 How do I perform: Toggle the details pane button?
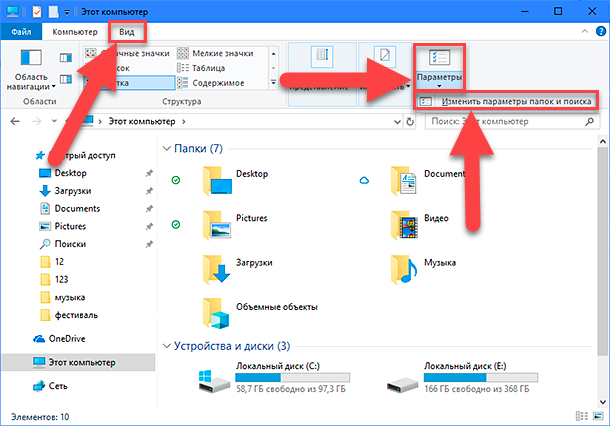(65, 79)
